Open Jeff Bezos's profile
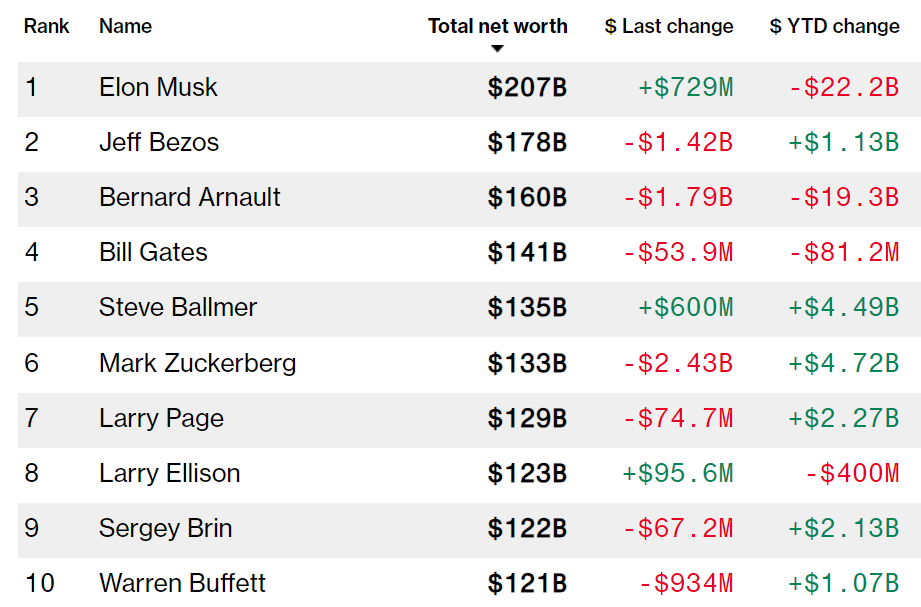This screenshot has height=607, width=921. pyautogui.click(x=159, y=143)
